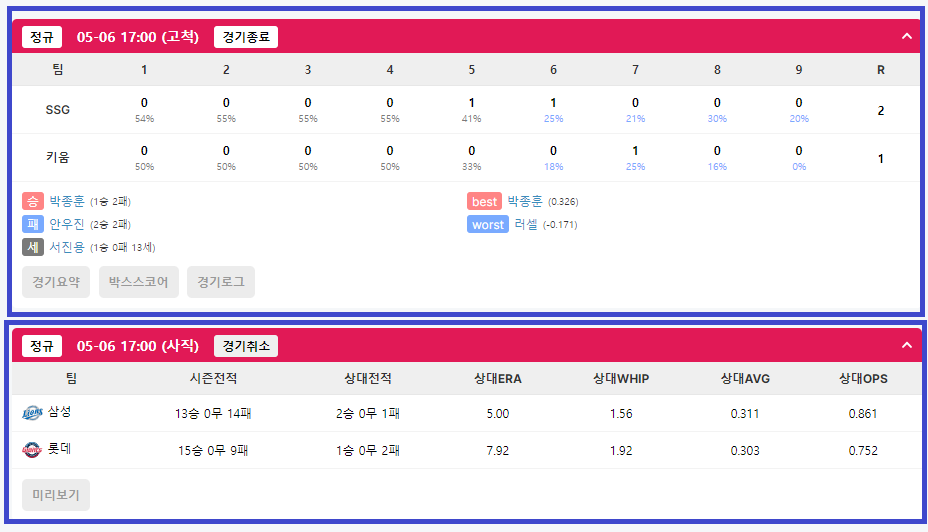The height and width of the screenshot is (532, 928).
Task: Click SSG's 41% value in inning 5
Action: (472, 119)
